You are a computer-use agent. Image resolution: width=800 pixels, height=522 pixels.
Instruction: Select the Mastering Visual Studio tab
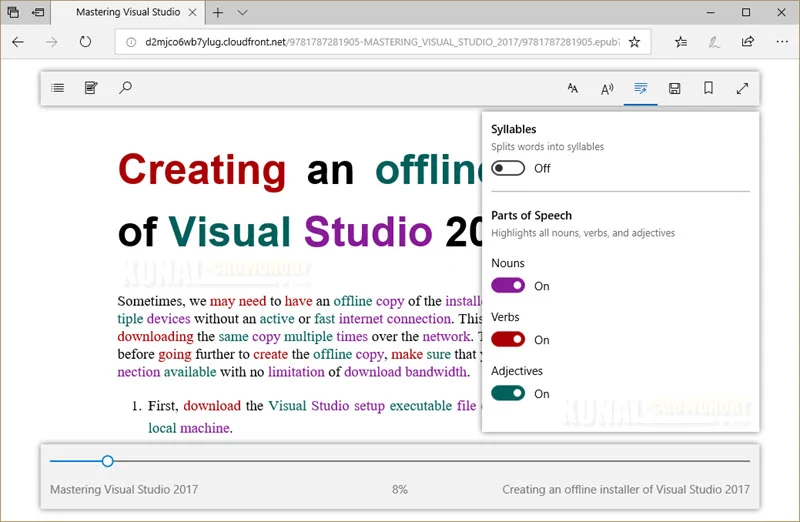(x=128, y=12)
